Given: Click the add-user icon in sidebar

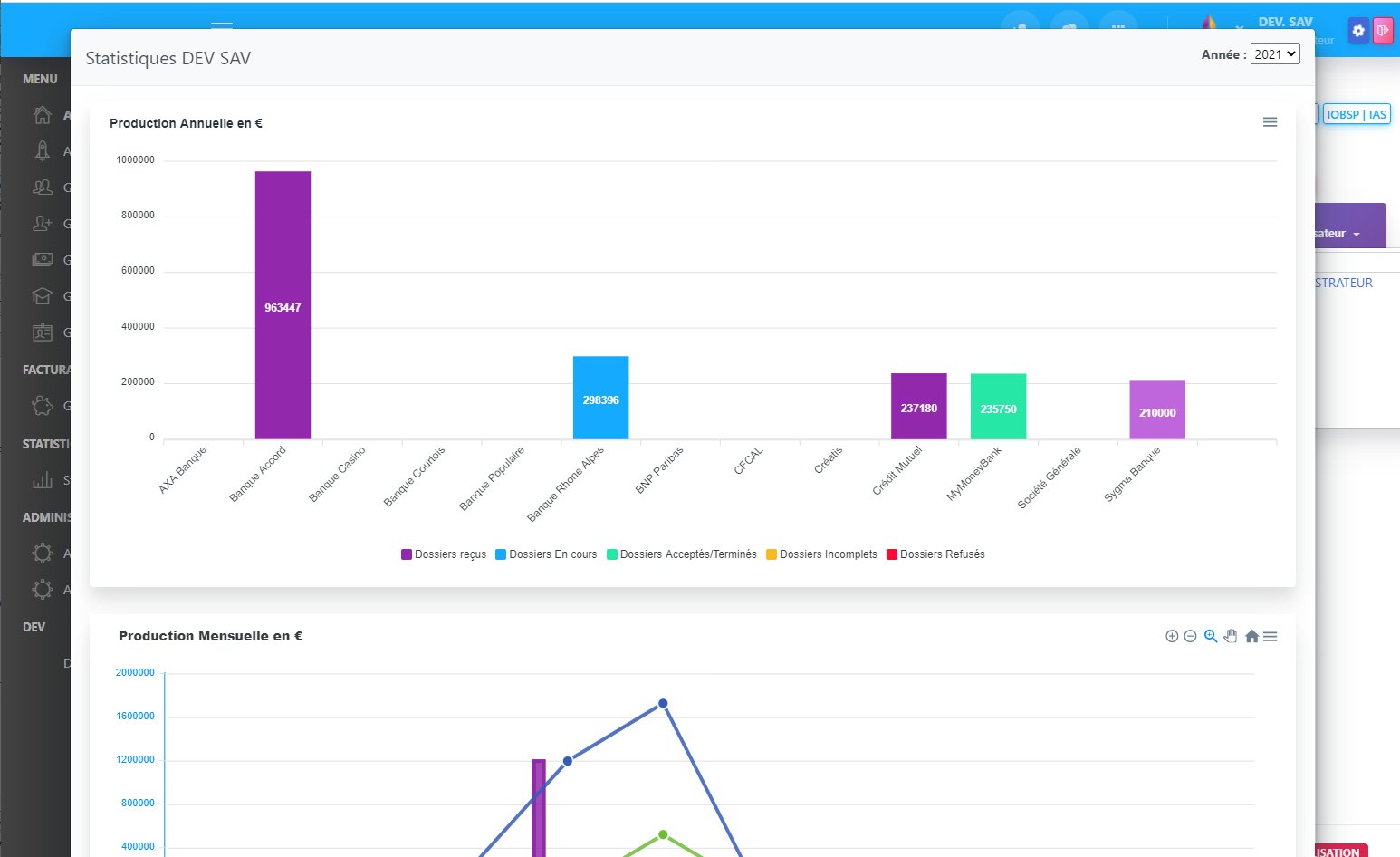Looking at the screenshot, I should coord(43,224).
